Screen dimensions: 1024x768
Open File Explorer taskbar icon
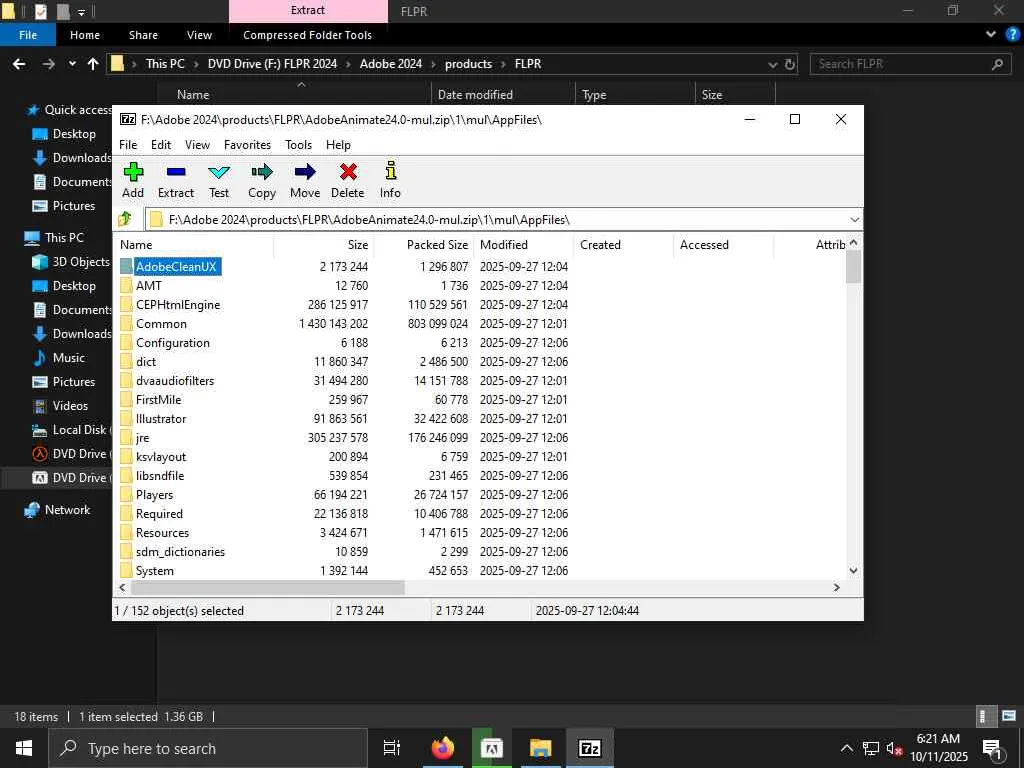tap(541, 748)
